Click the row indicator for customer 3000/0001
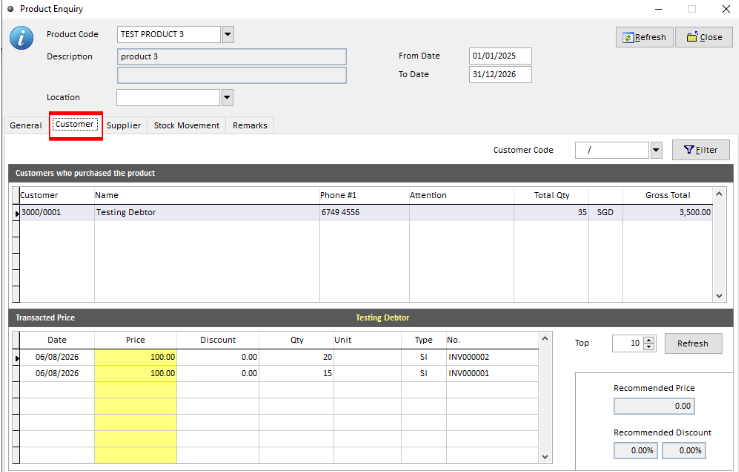The width and height of the screenshot is (739, 472). 16,213
